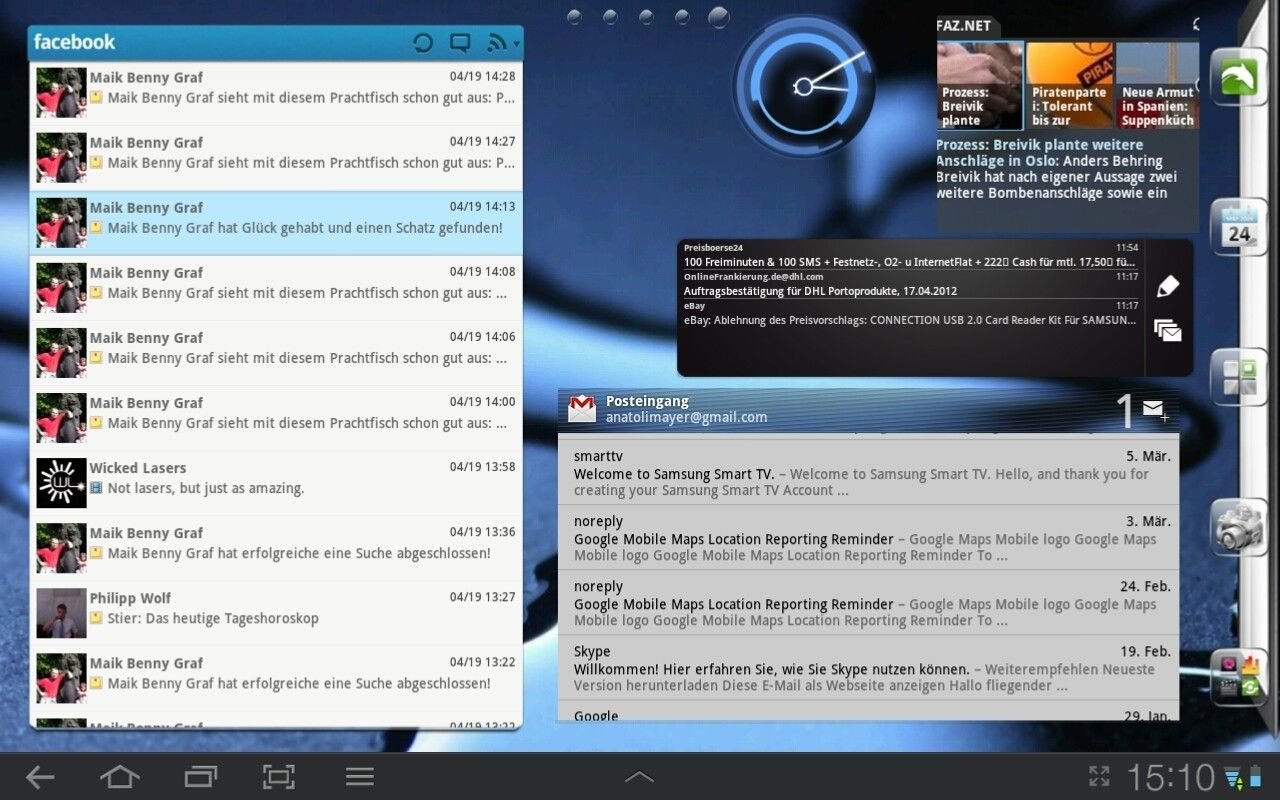
Task: Open Maik Benny Graf post from 14:08
Action: 276,288
